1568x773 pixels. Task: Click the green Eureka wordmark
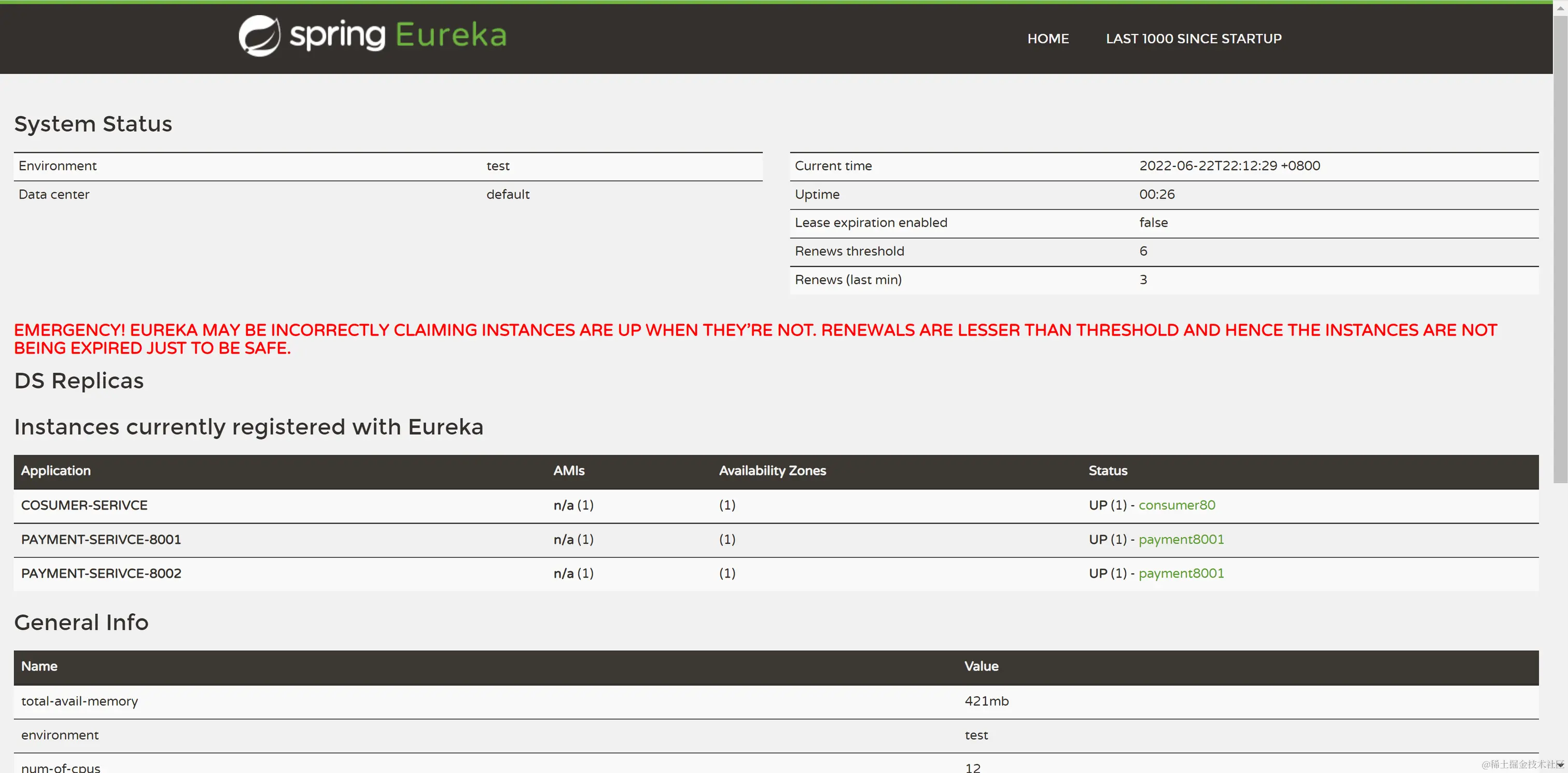tap(451, 35)
